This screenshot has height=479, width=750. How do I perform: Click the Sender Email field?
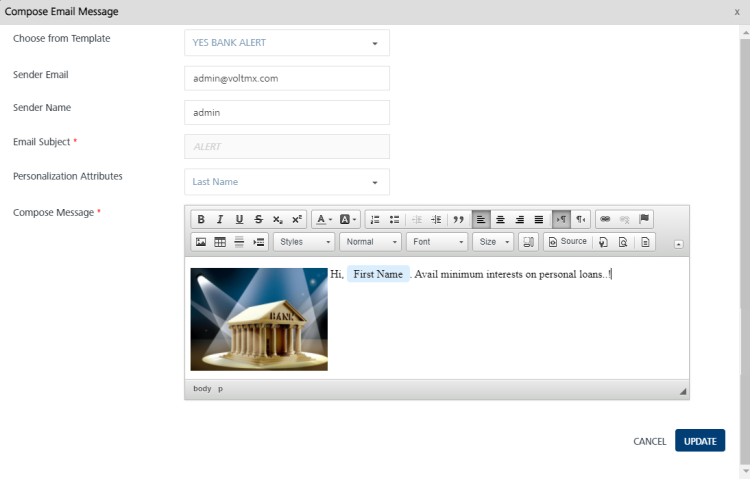pyautogui.click(x=287, y=78)
